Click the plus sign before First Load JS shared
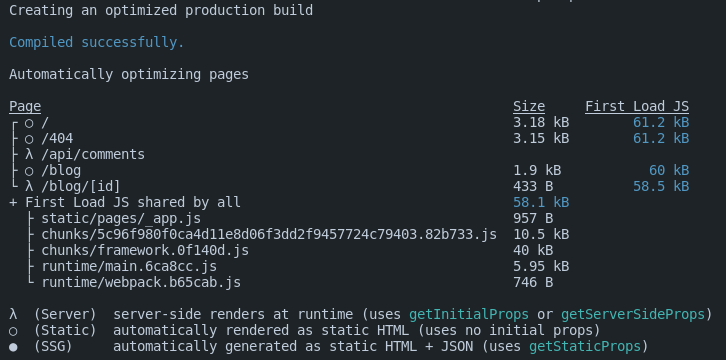The width and height of the screenshot is (726, 360). tap(13, 203)
